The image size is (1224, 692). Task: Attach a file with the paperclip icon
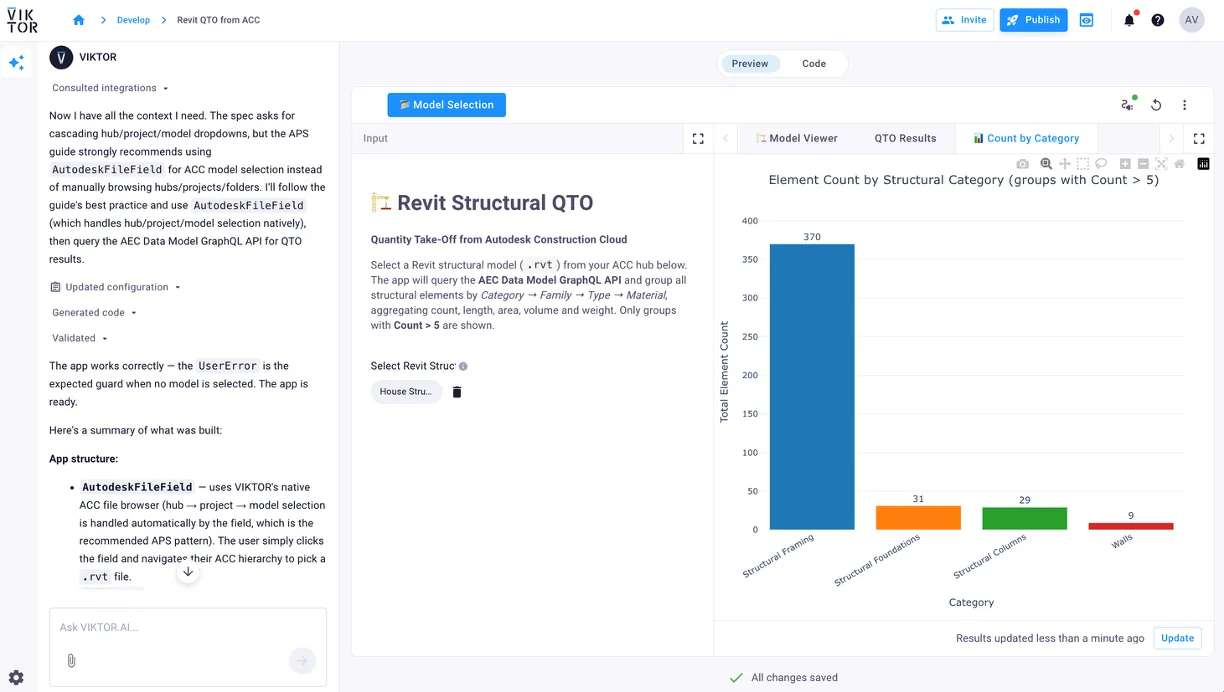click(72, 661)
